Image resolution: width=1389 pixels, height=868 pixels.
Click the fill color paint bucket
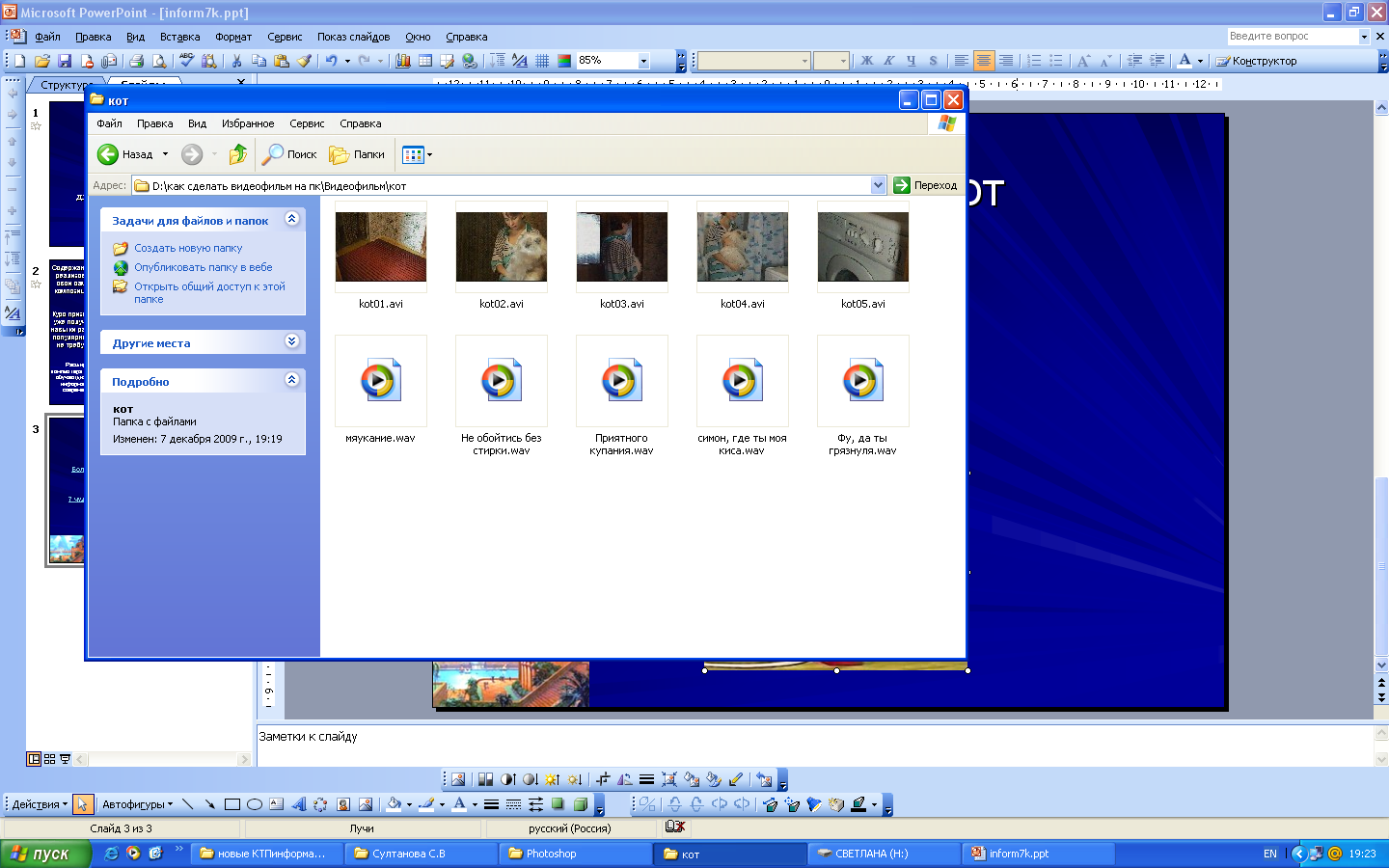(x=394, y=804)
